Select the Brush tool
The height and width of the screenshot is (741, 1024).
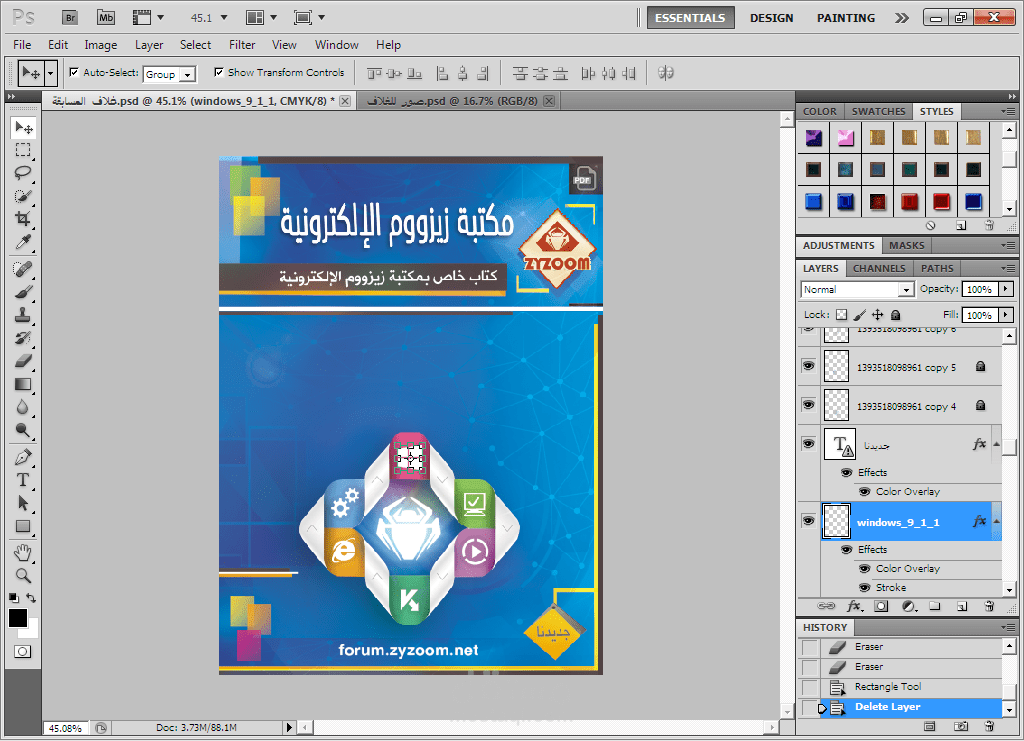tap(23, 292)
